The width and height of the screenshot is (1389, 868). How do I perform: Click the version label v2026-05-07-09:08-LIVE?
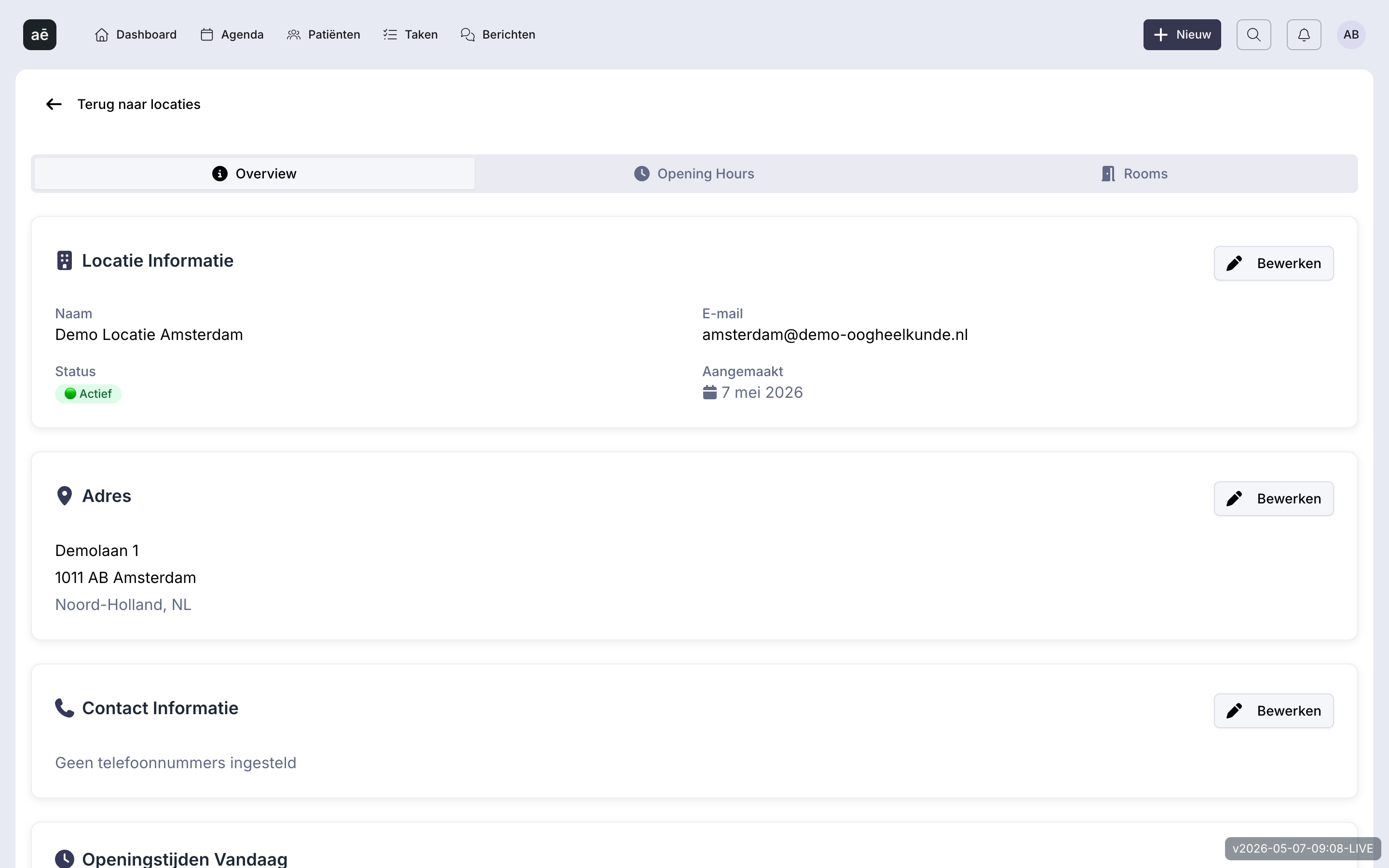1302,849
